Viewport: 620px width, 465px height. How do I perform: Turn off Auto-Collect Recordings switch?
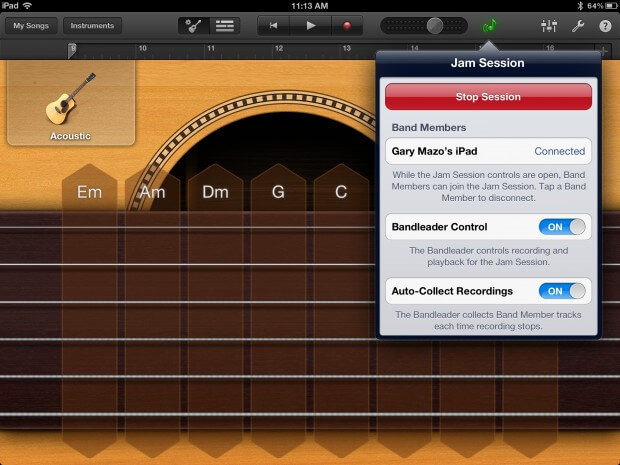pyautogui.click(x=562, y=291)
